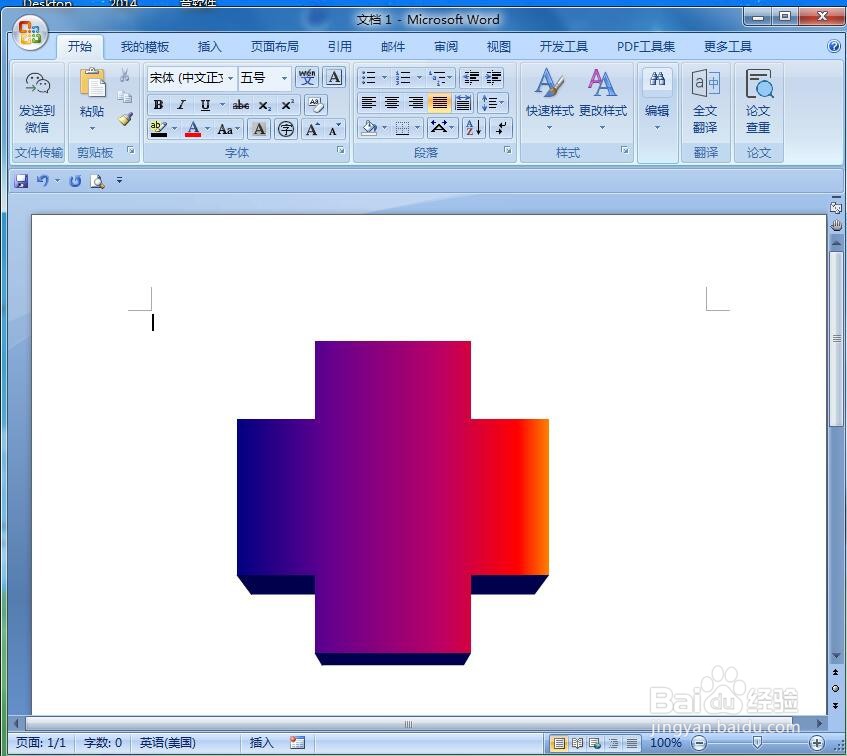
Task: Redo action in quick access toolbar
Action: point(75,181)
